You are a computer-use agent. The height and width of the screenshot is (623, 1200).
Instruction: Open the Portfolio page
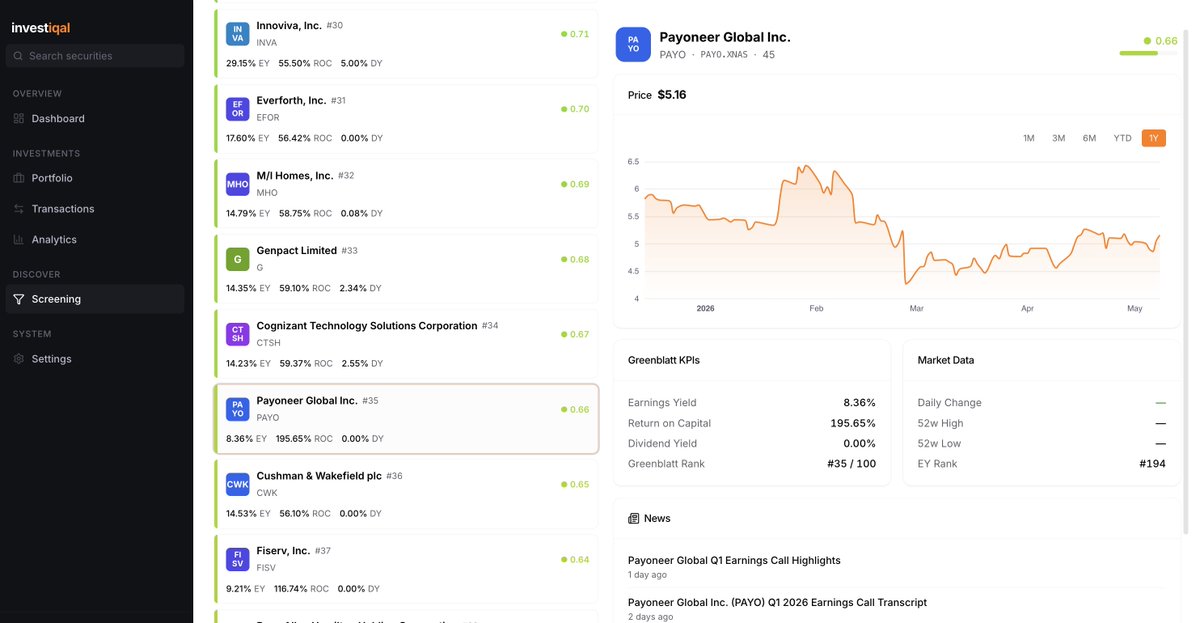[95, 178]
